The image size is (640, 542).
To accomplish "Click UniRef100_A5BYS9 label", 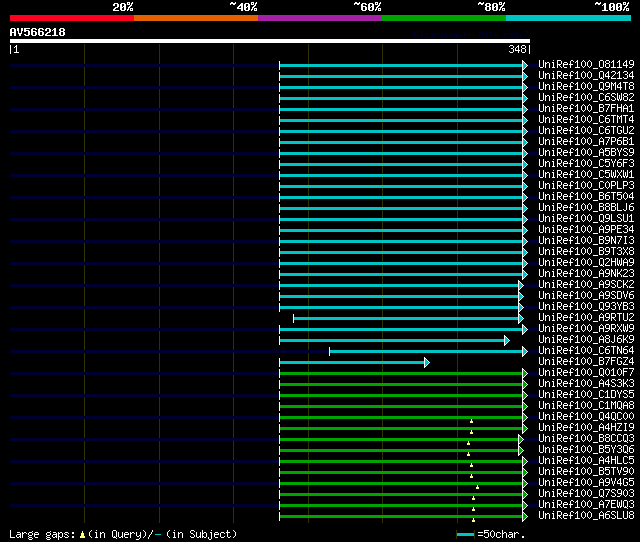I will tap(586, 153).
